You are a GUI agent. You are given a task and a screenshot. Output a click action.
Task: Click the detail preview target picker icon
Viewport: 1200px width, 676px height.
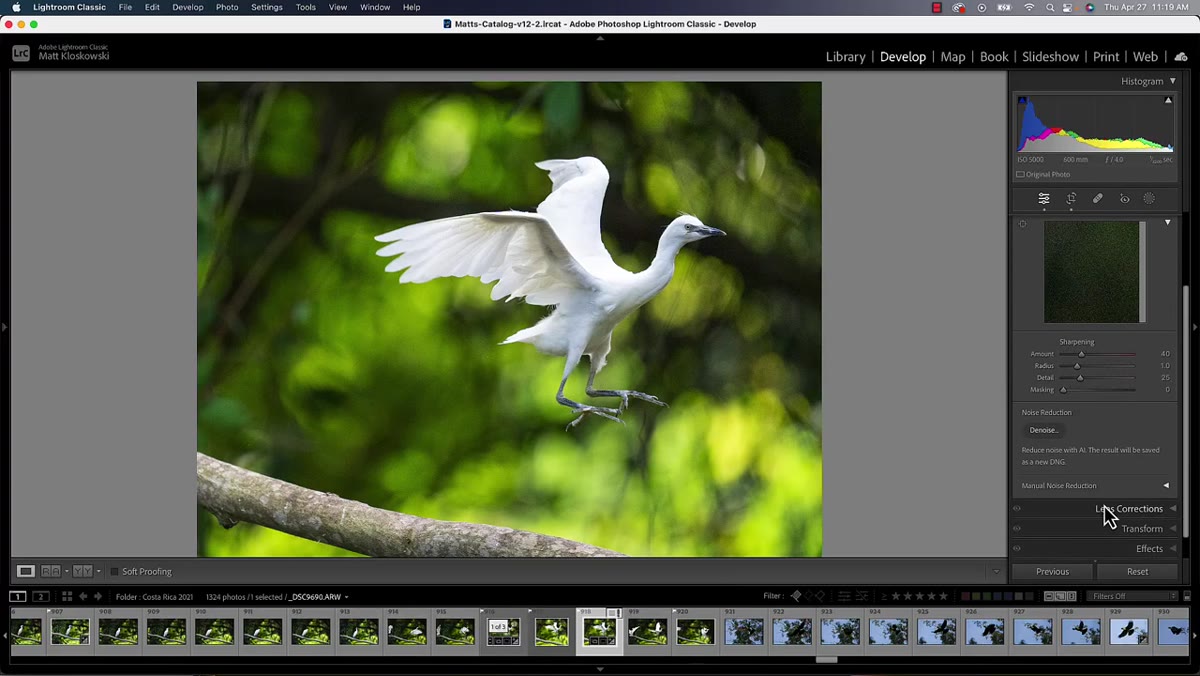pyautogui.click(x=1022, y=224)
